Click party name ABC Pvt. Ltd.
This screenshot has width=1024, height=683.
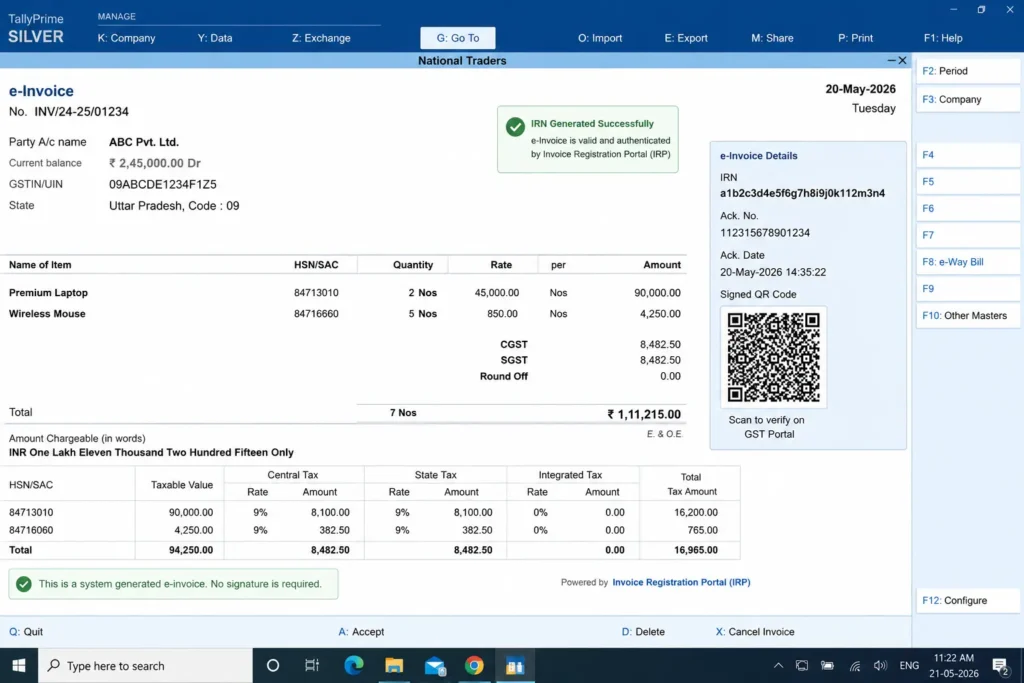[144, 142]
